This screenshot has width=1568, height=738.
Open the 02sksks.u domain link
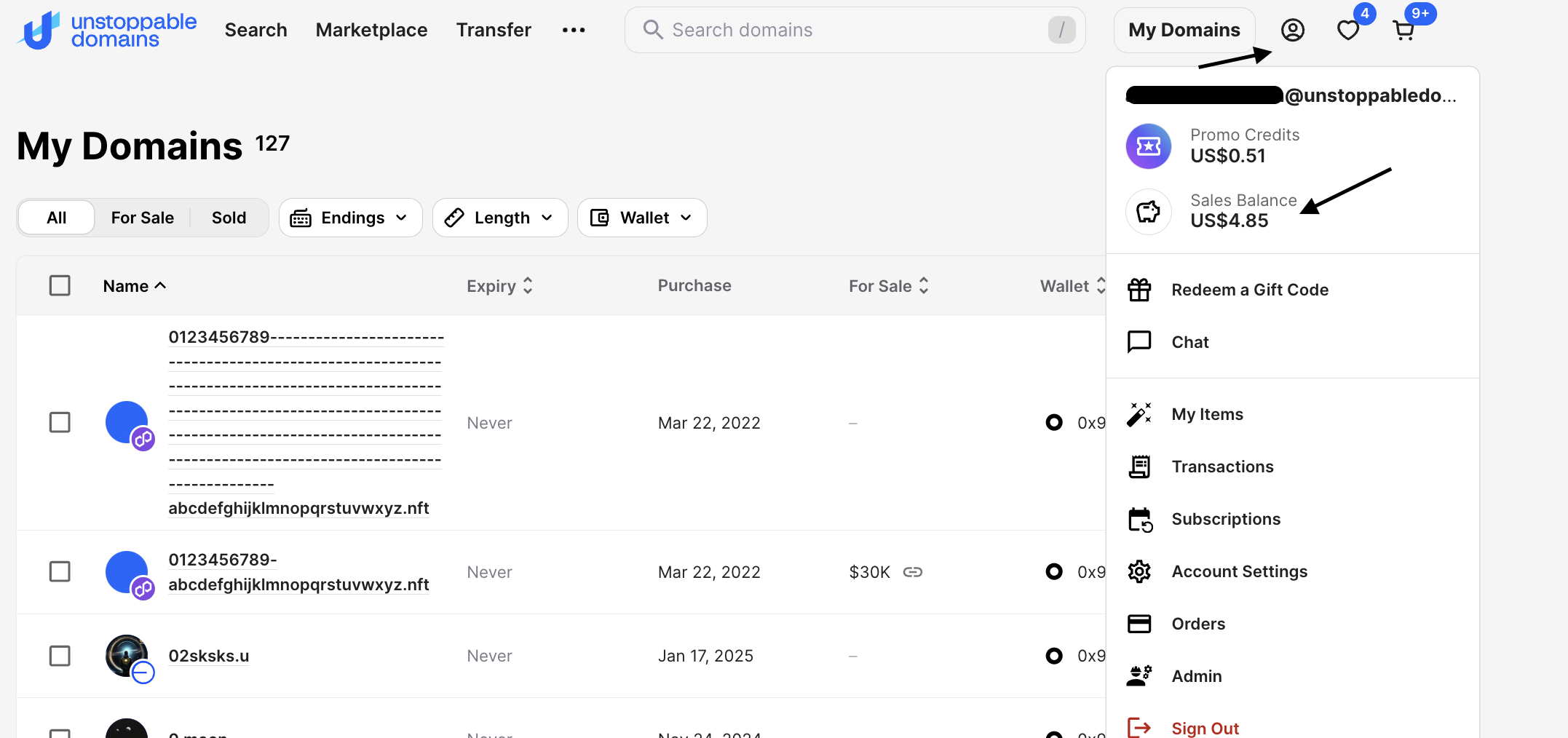click(209, 656)
